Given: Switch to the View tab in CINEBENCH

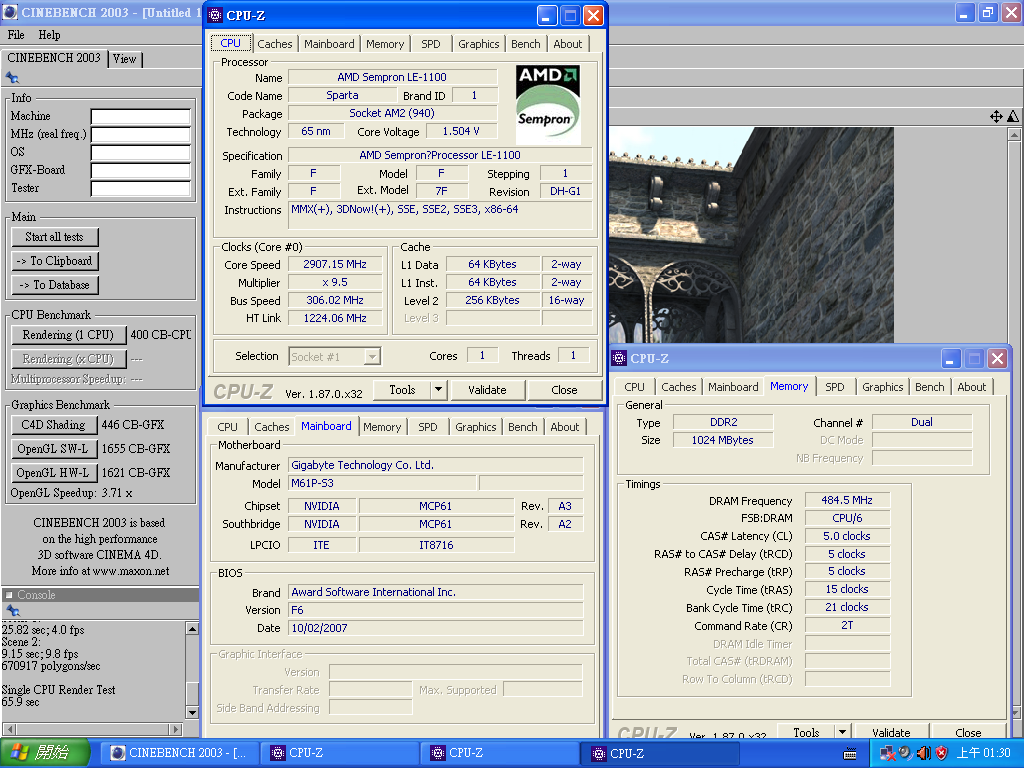Looking at the screenshot, I should (125, 59).
